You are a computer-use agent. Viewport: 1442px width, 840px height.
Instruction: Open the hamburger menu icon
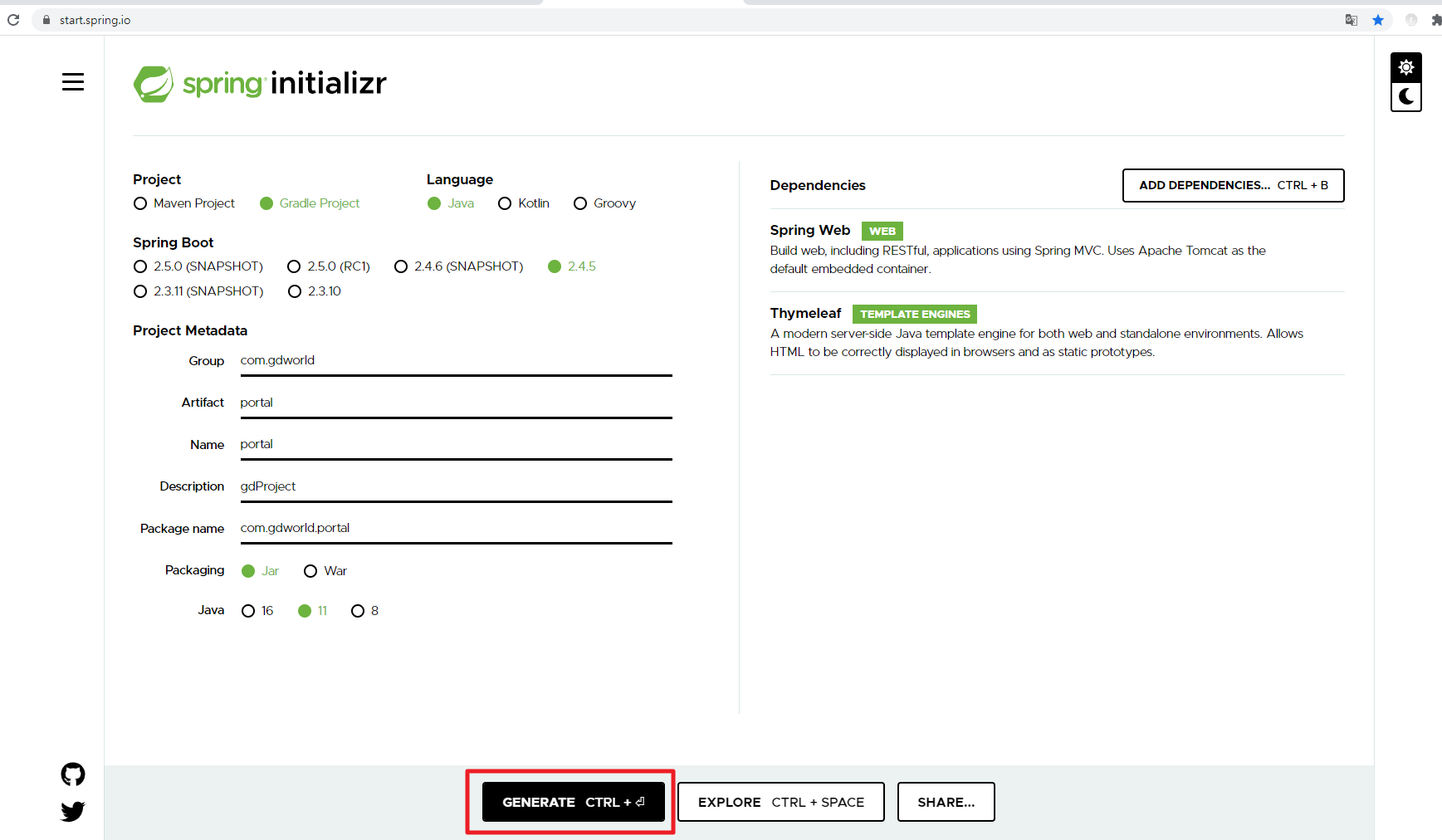pyautogui.click(x=73, y=82)
